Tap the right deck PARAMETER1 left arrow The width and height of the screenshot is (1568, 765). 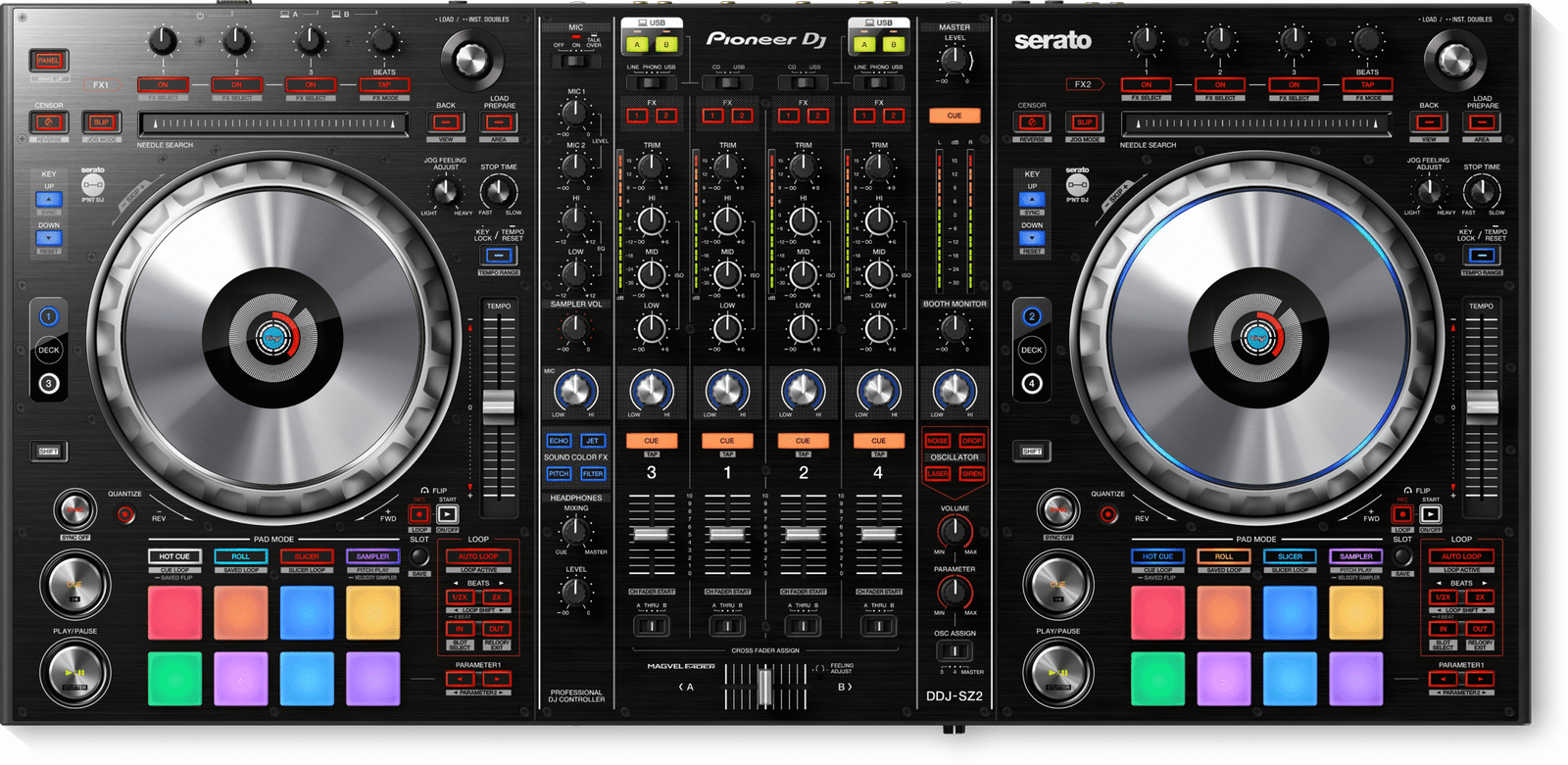[1445, 679]
